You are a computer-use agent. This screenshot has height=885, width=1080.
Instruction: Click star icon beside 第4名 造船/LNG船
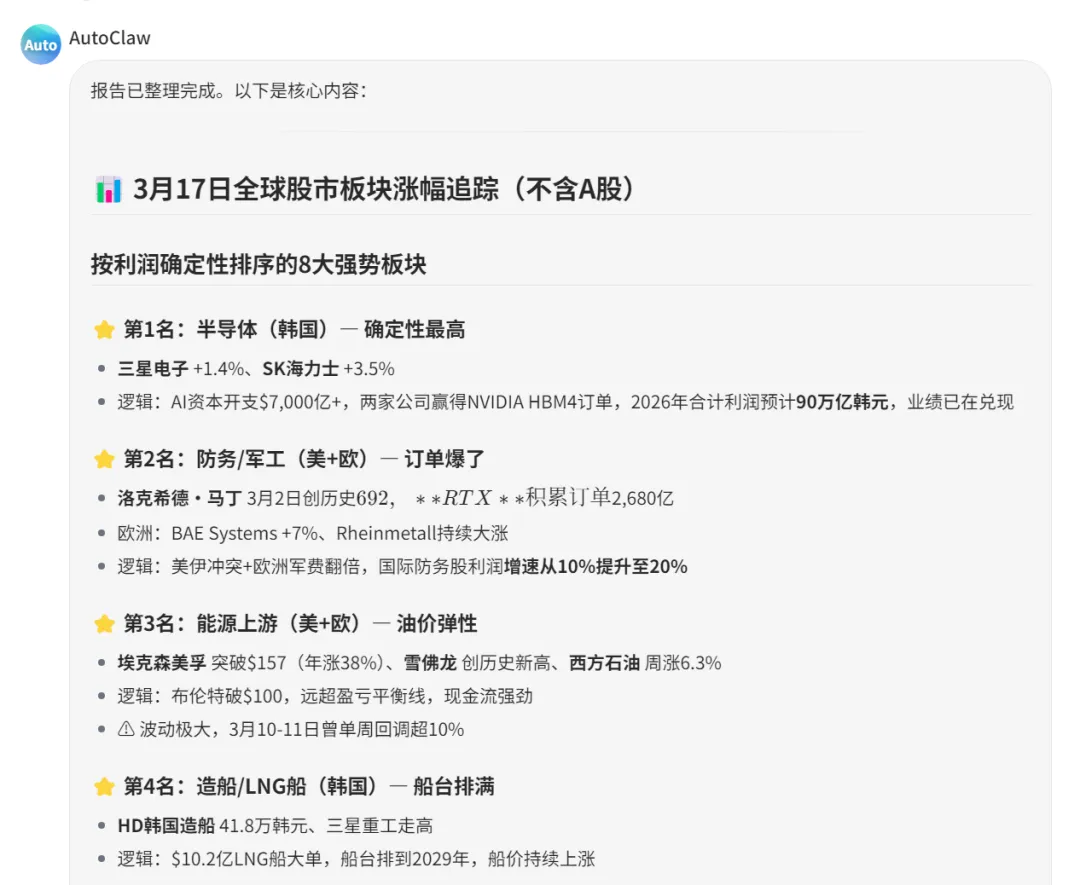coord(104,787)
